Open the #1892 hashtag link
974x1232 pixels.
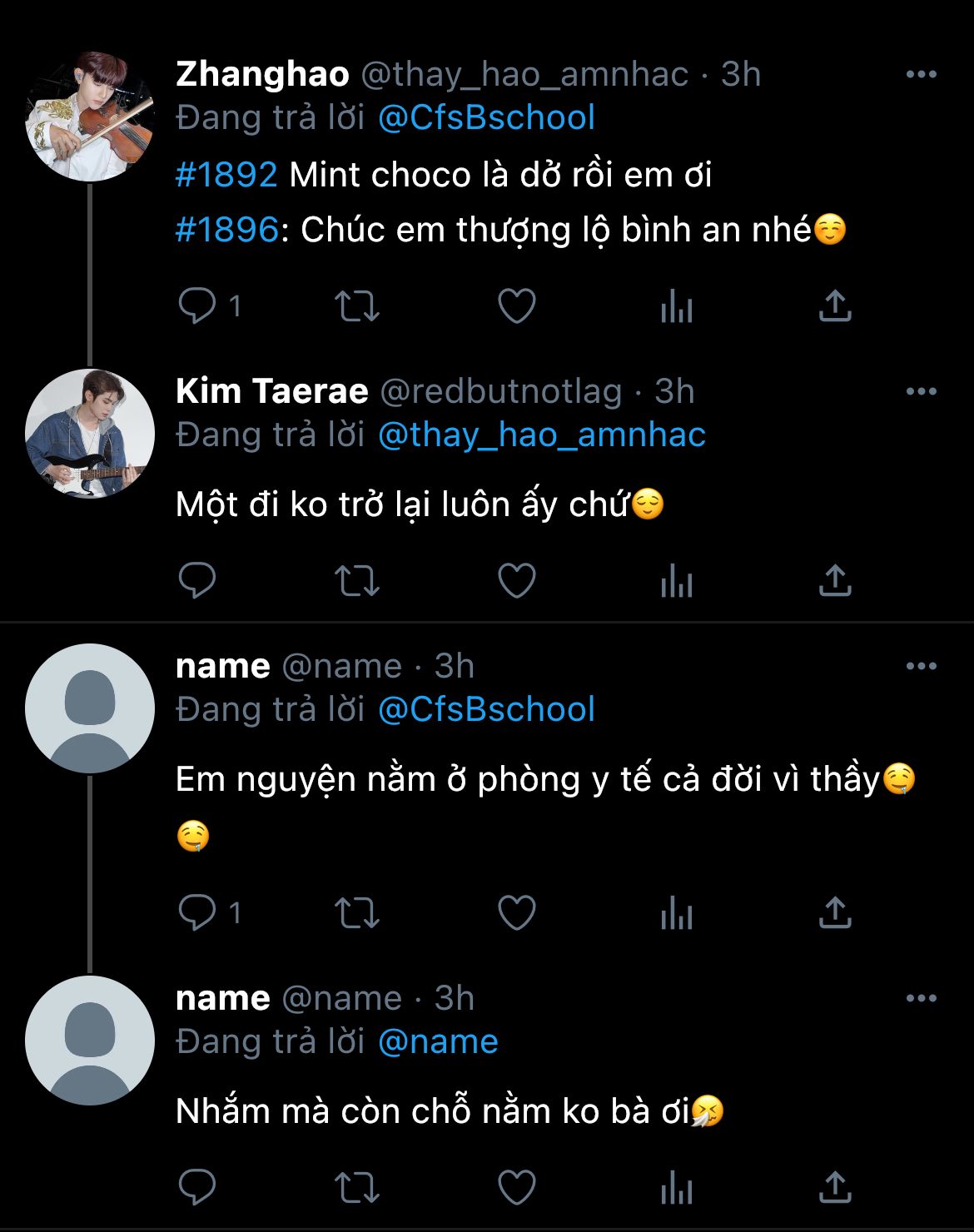coord(226,176)
